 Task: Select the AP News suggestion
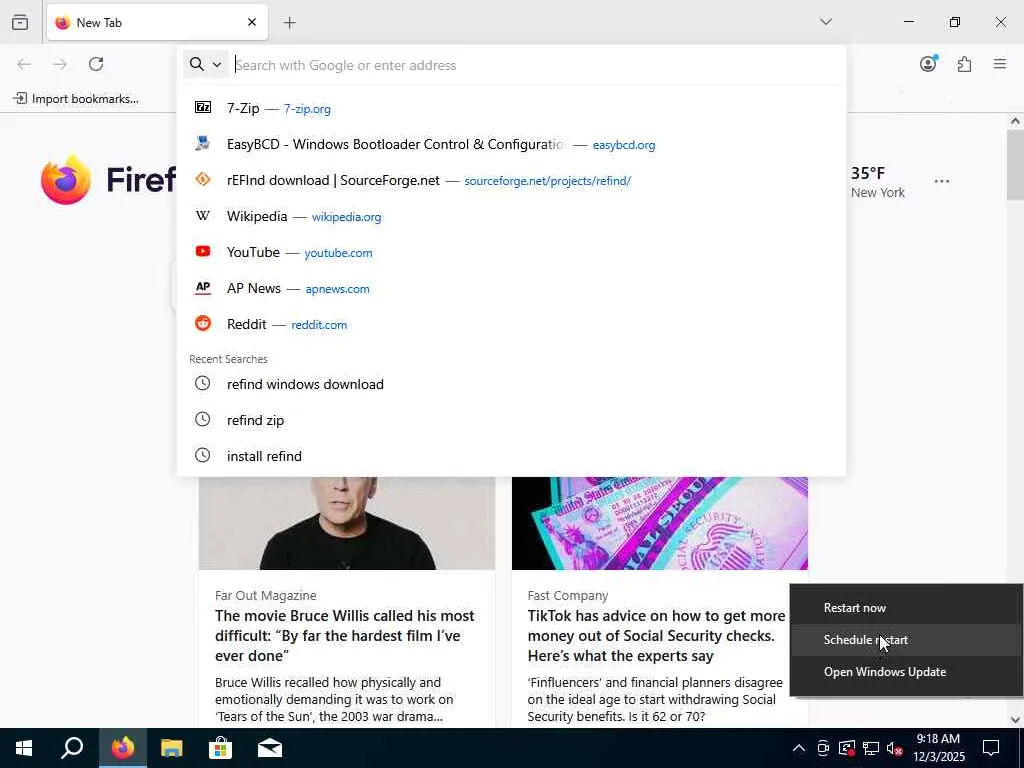pos(511,288)
